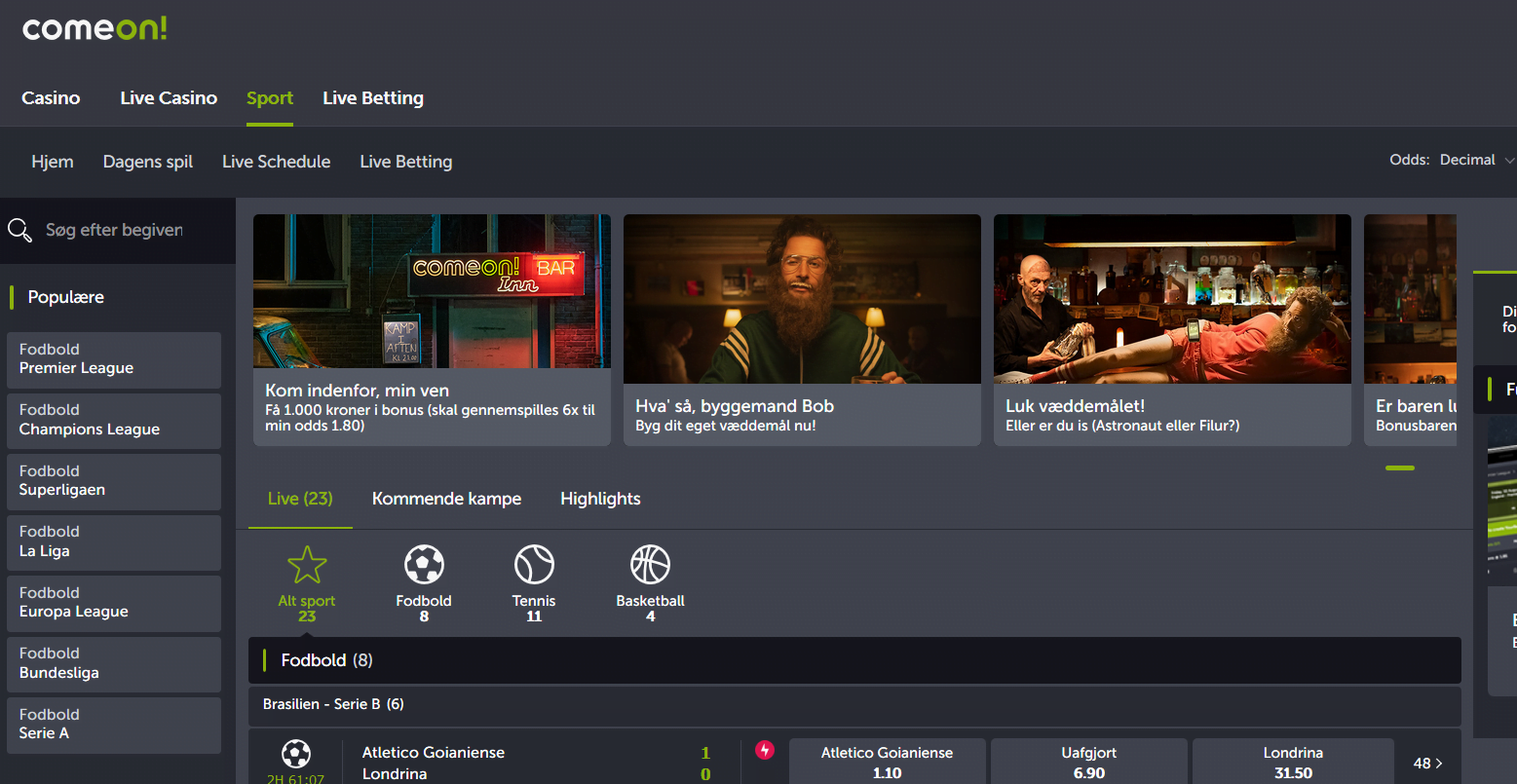Open the Live Casino tab
This screenshot has width=1517, height=784.
pyautogui.click(x=169, y=98)
